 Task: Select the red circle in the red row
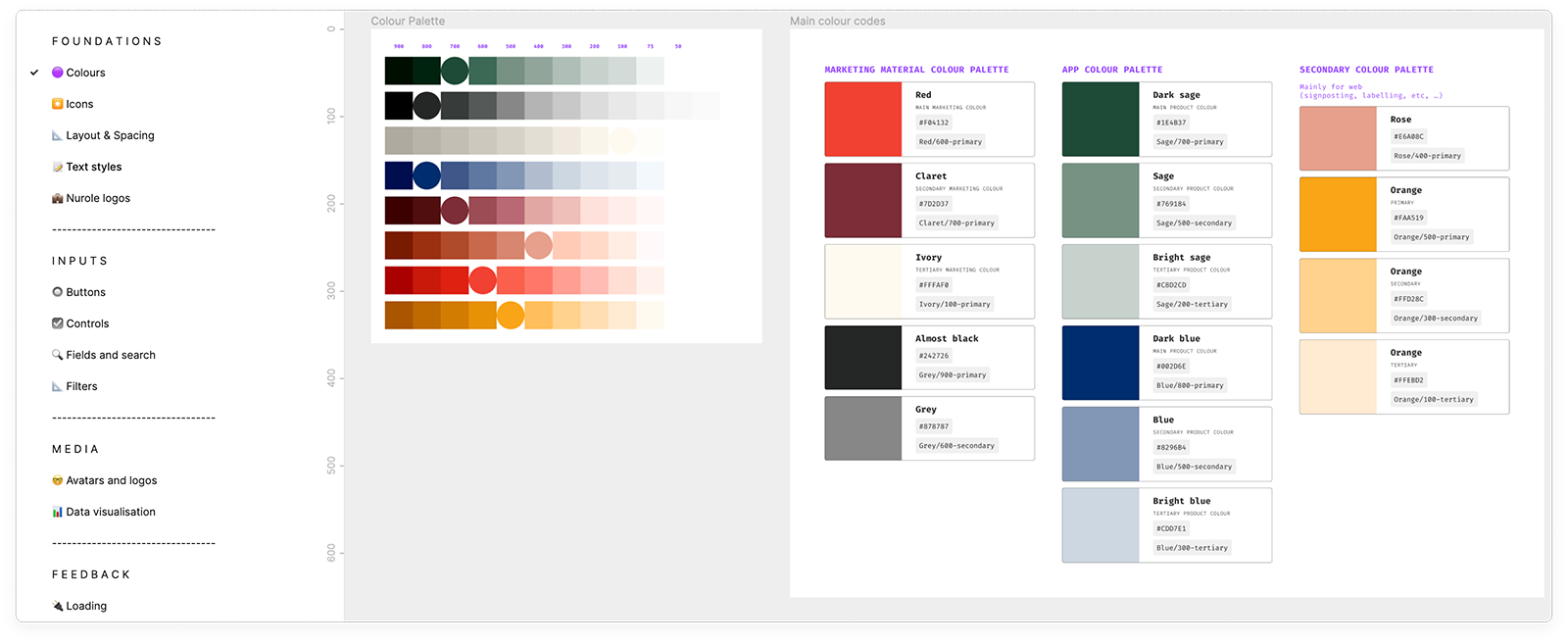[x=482, y=280]
